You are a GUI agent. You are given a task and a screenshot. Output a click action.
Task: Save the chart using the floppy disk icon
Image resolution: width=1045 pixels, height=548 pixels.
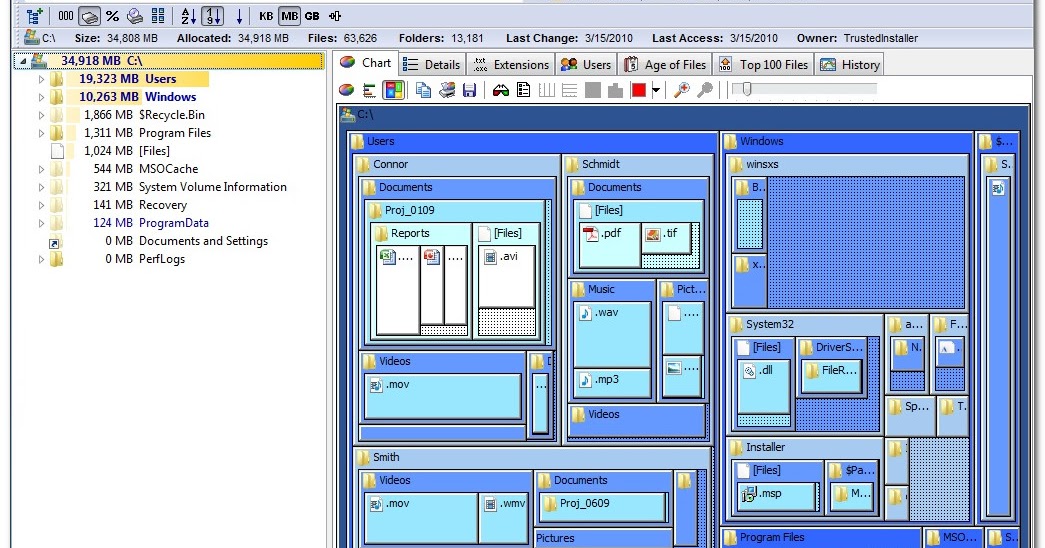[469, 90]
